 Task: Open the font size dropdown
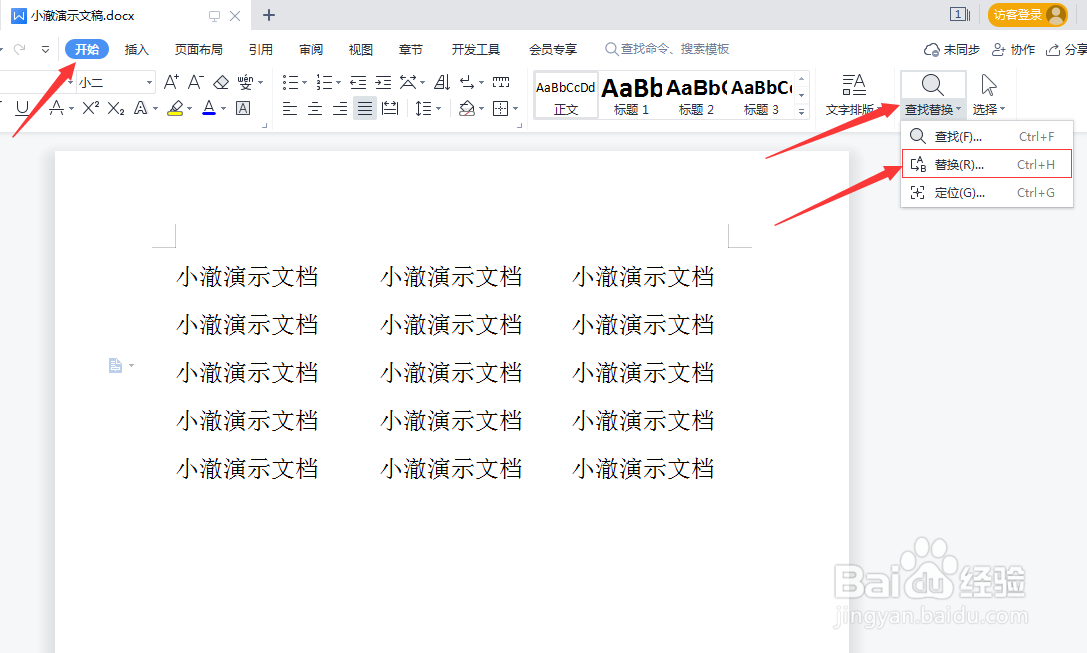(x=148, y=81)
